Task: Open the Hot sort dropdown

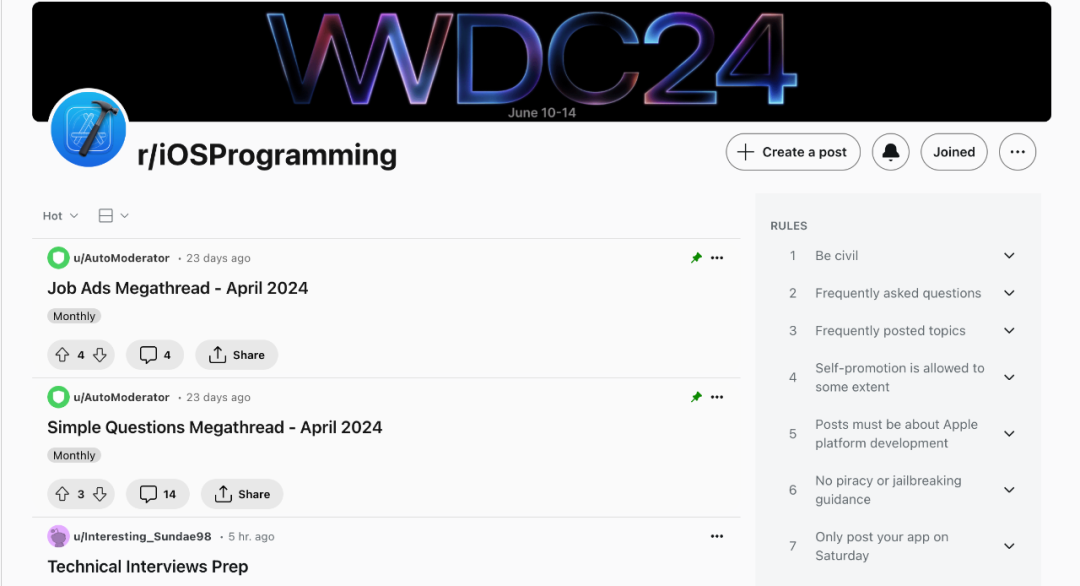Action: pyautogui.click(x=60, y=216)
